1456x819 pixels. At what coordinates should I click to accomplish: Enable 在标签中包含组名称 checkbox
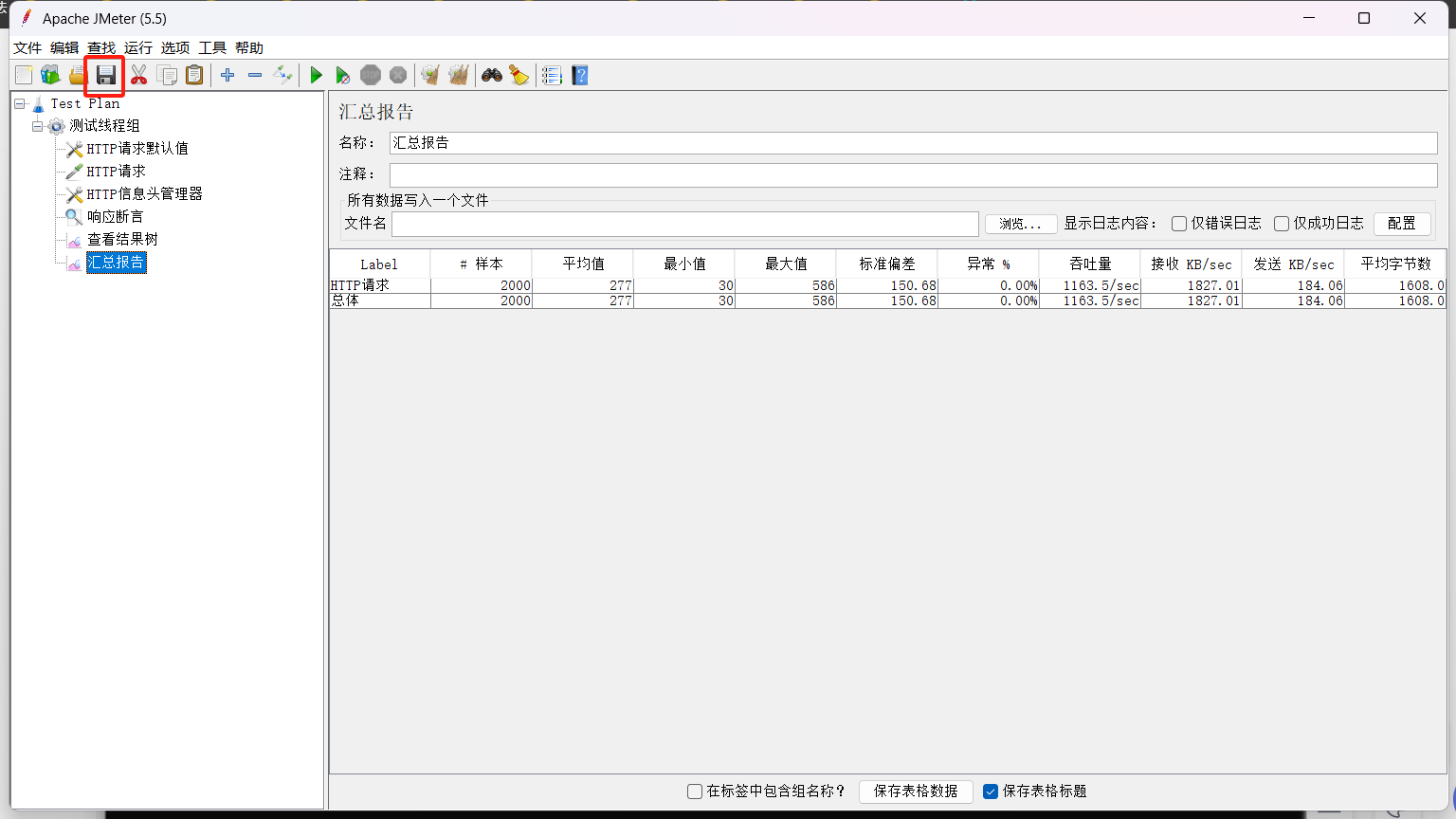pos(695,792)
